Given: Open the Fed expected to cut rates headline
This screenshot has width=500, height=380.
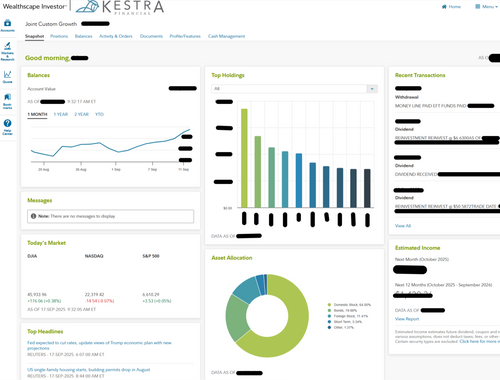Looking at the screenshot, I should [x=99, y=345].
